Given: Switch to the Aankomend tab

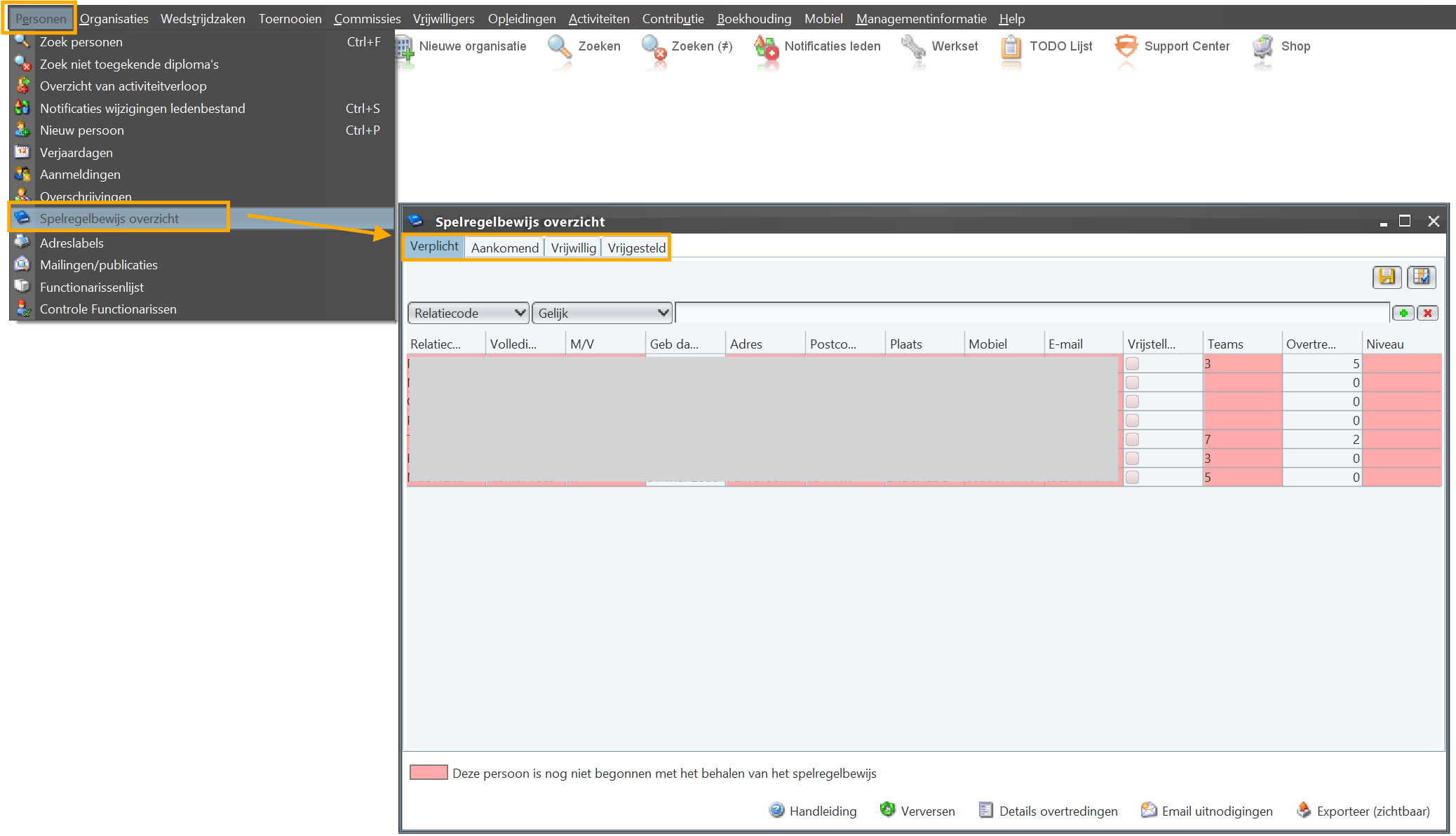Looking at the screenshot, I should [504, 248].
